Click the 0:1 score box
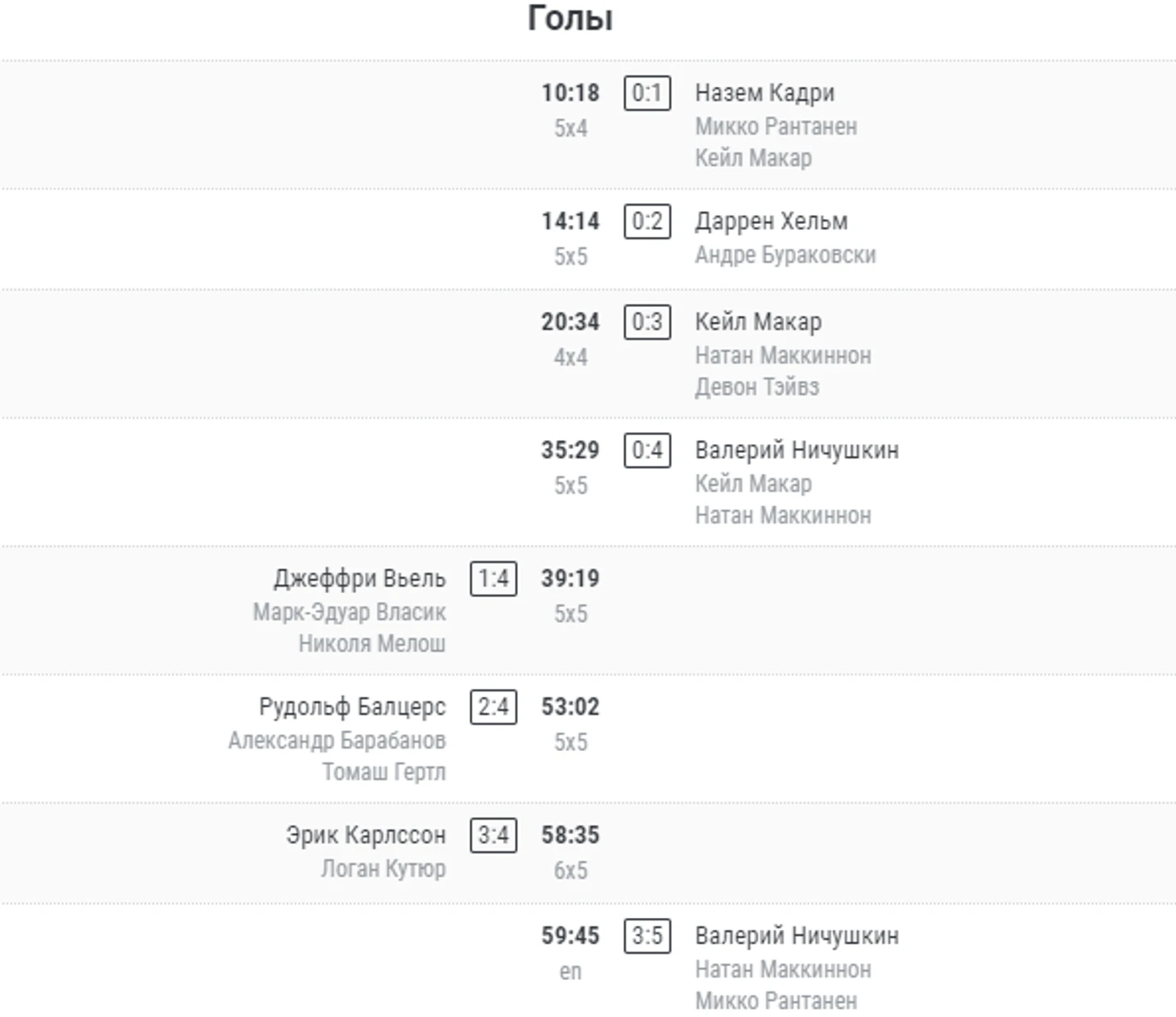The image size is (1176, 1017). 647,93
